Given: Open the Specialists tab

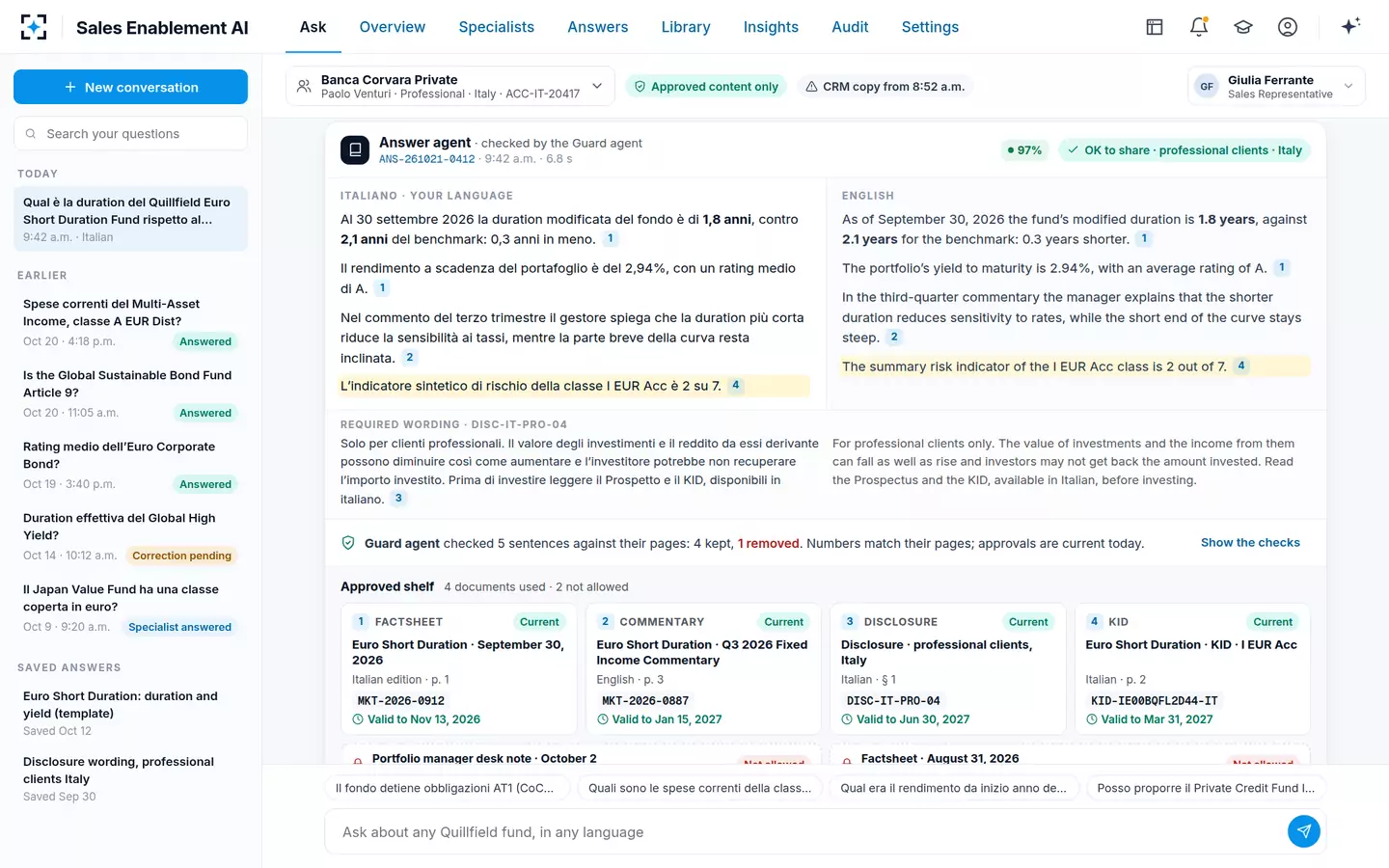Looking at the screenshot, I should point(496,27).
